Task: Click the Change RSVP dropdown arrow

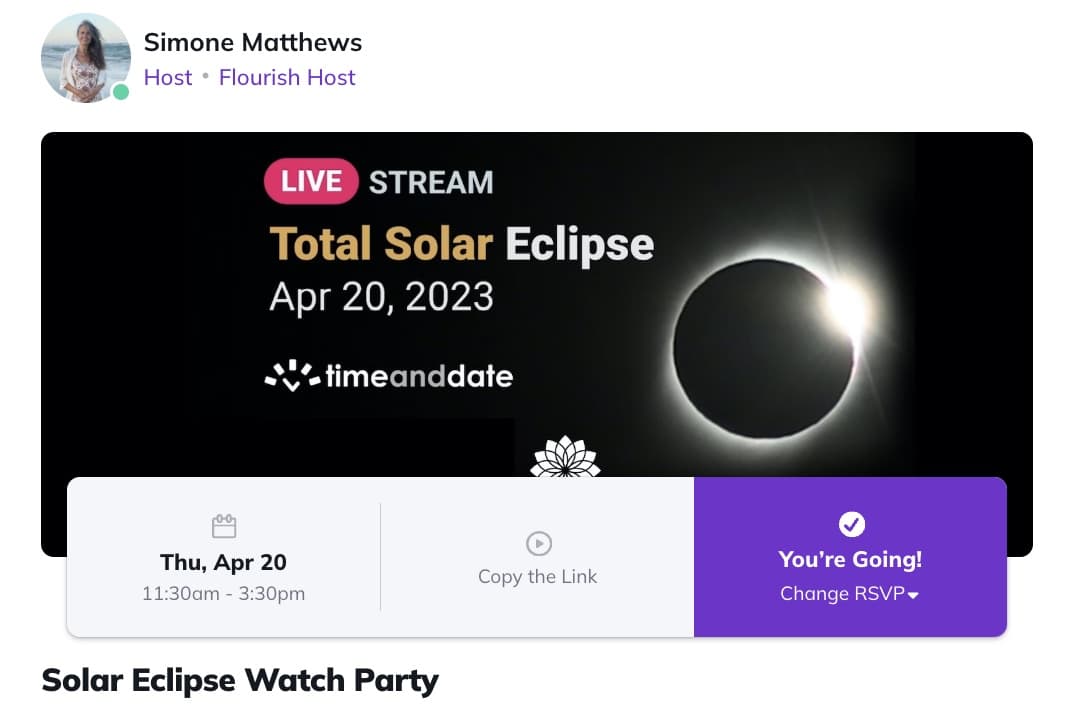Action: tap(913, 596)
